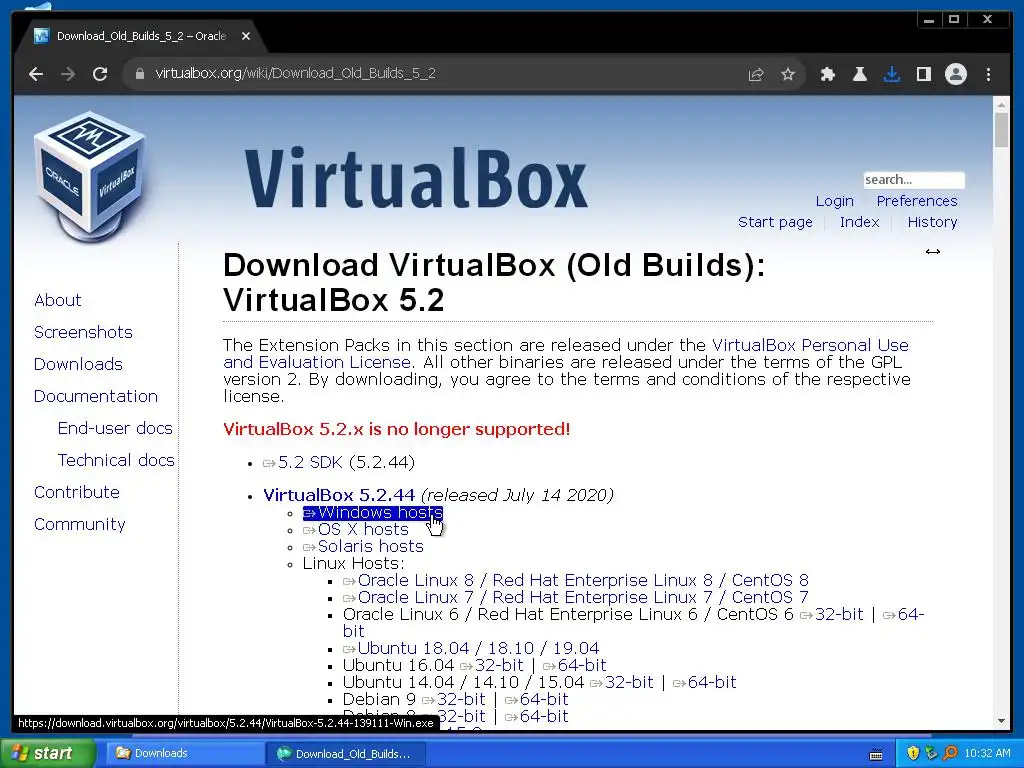Download Ubuntu 16.04 64-bit package

pos(574,665)
